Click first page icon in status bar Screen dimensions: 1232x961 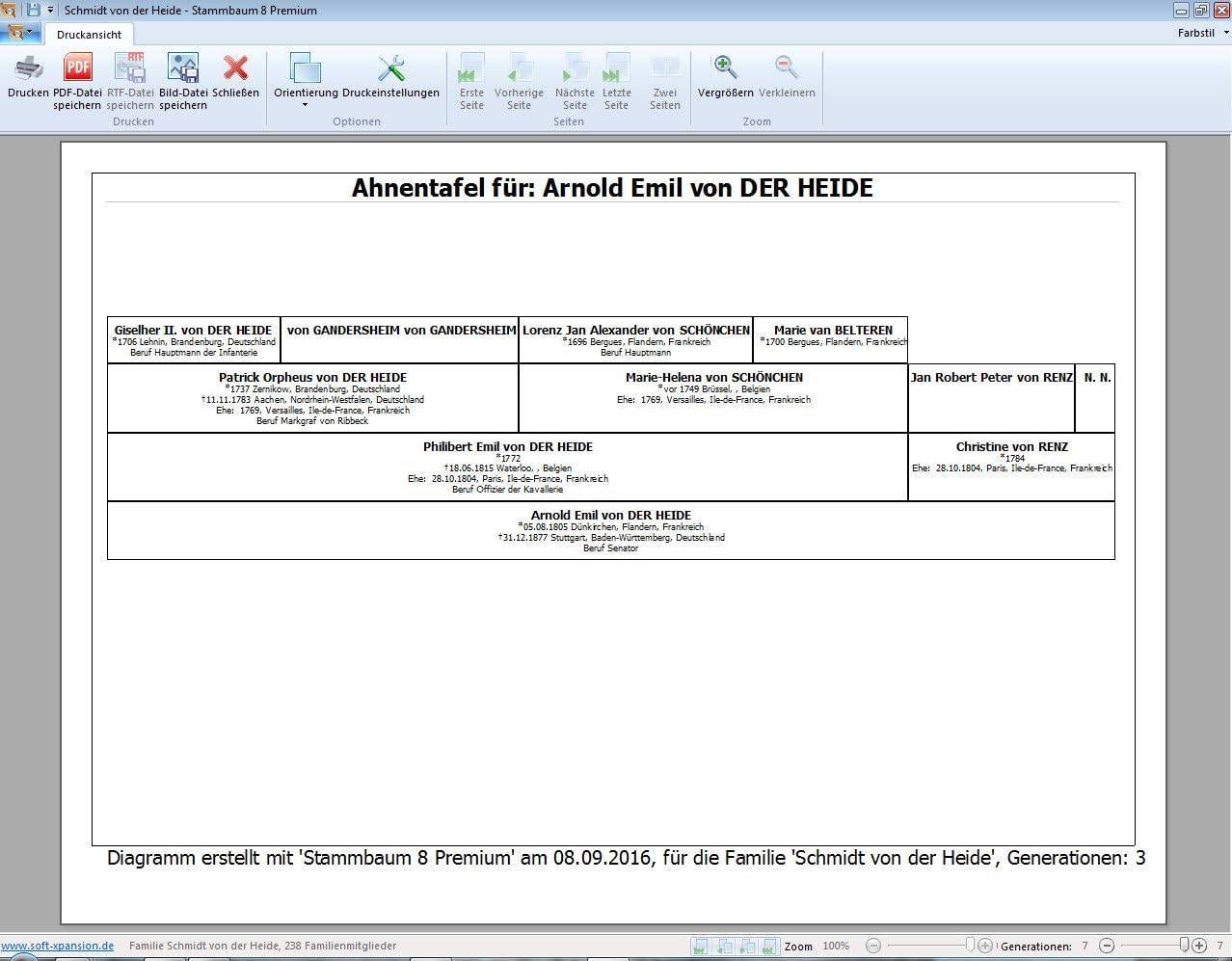701,947
